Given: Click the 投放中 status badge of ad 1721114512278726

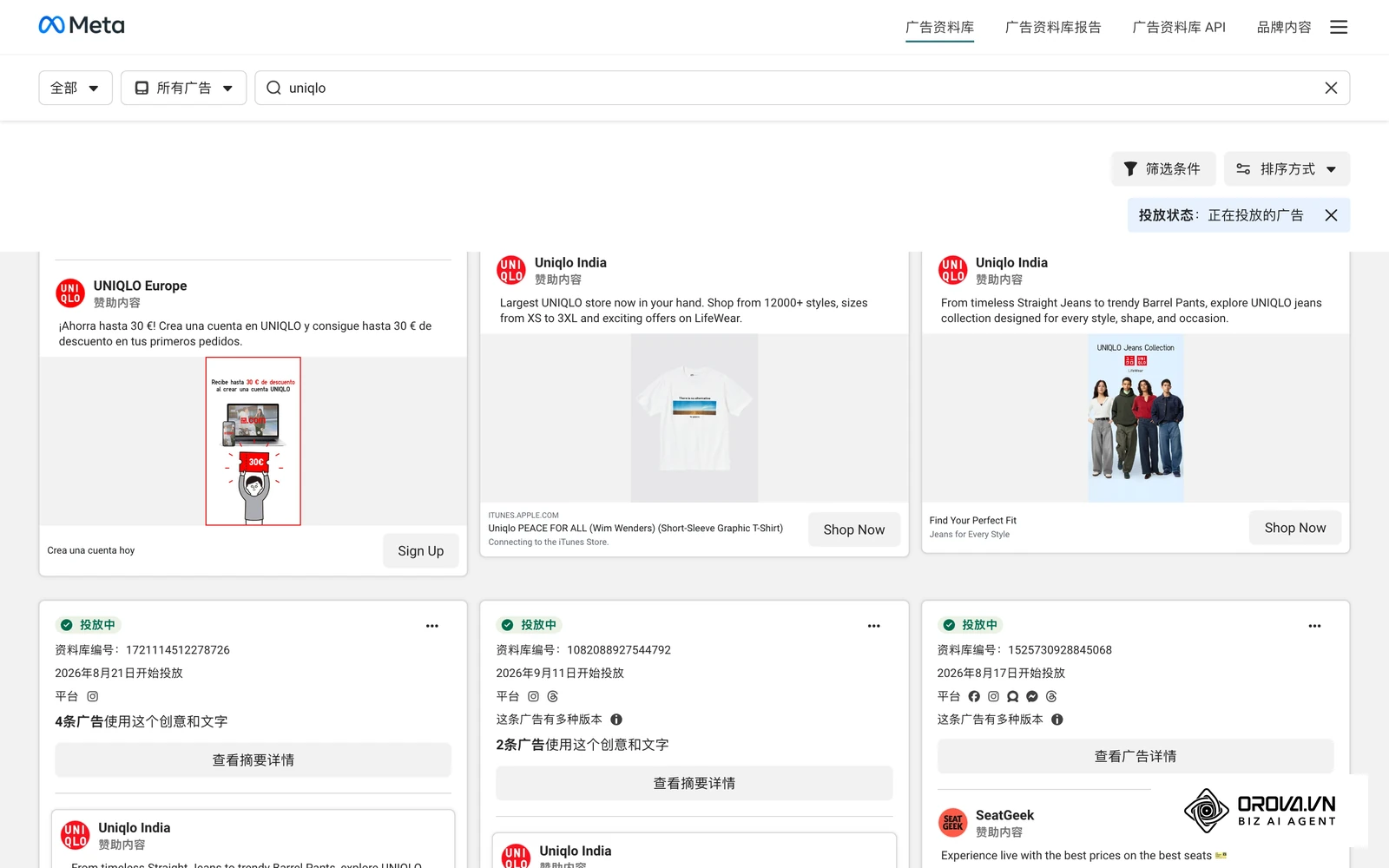Looking at the screenshot, I should tap(89, 625).
